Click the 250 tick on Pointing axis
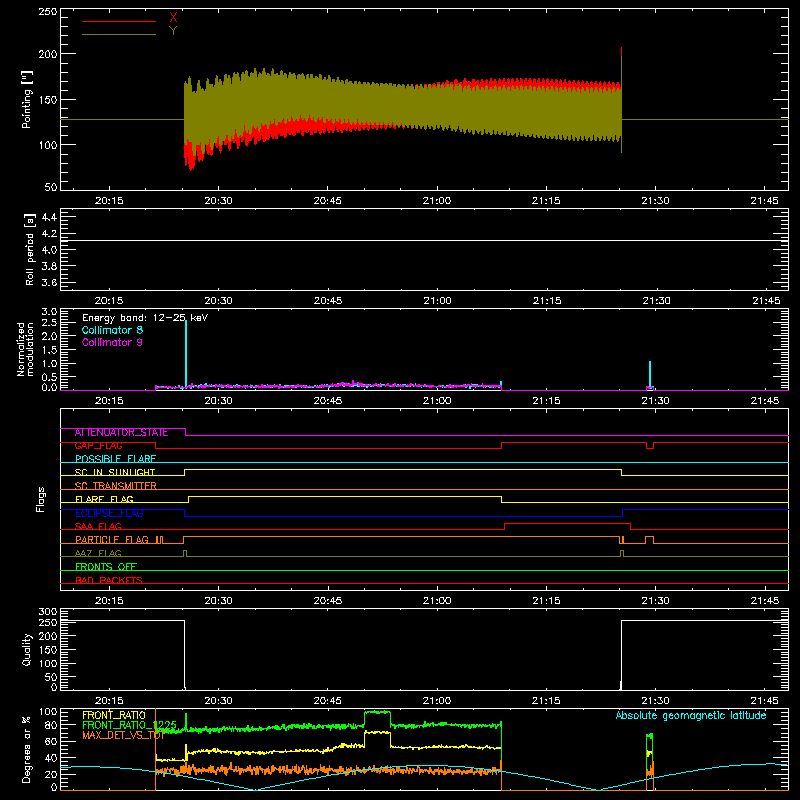 point(48,12)
